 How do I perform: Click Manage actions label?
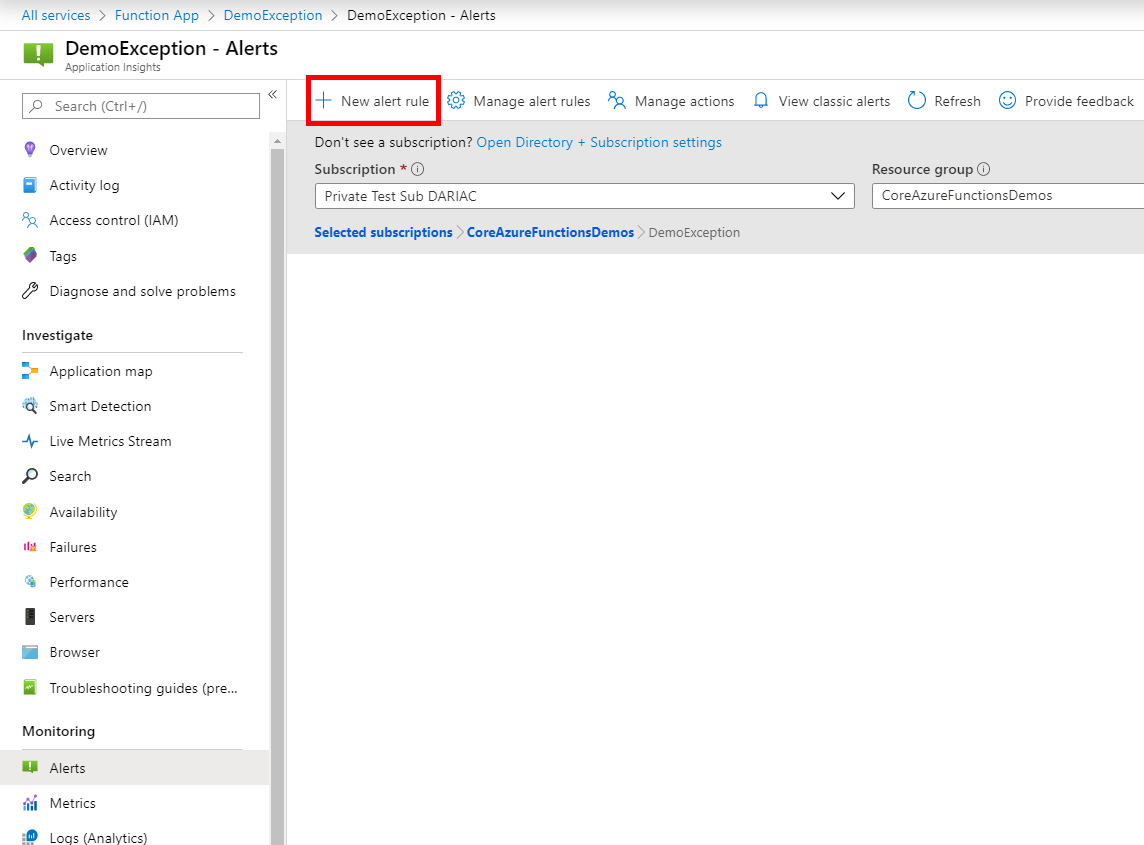point(684,101)
